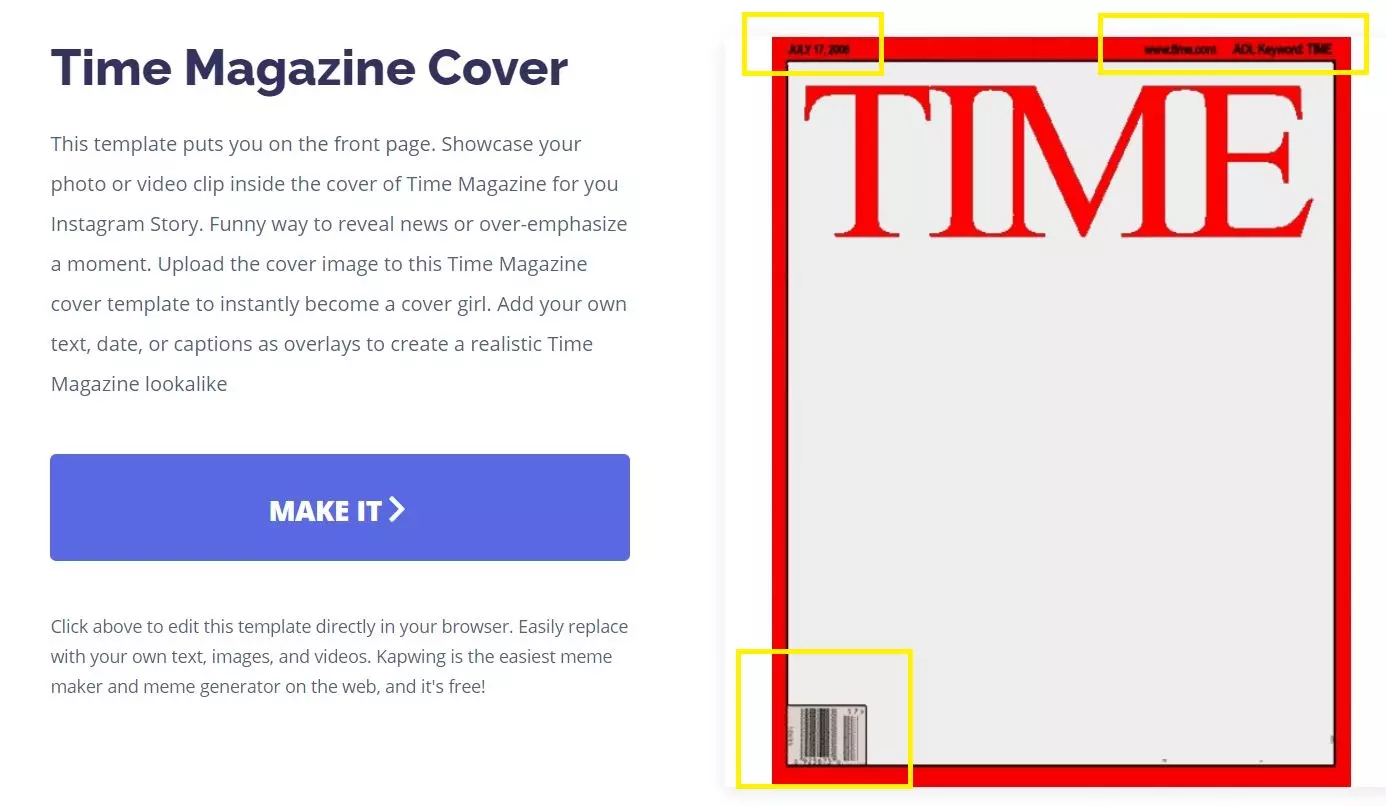Click the Time Magazine Cover heading
Viewport: 1386px width, 806px height.
pos(309,68)
